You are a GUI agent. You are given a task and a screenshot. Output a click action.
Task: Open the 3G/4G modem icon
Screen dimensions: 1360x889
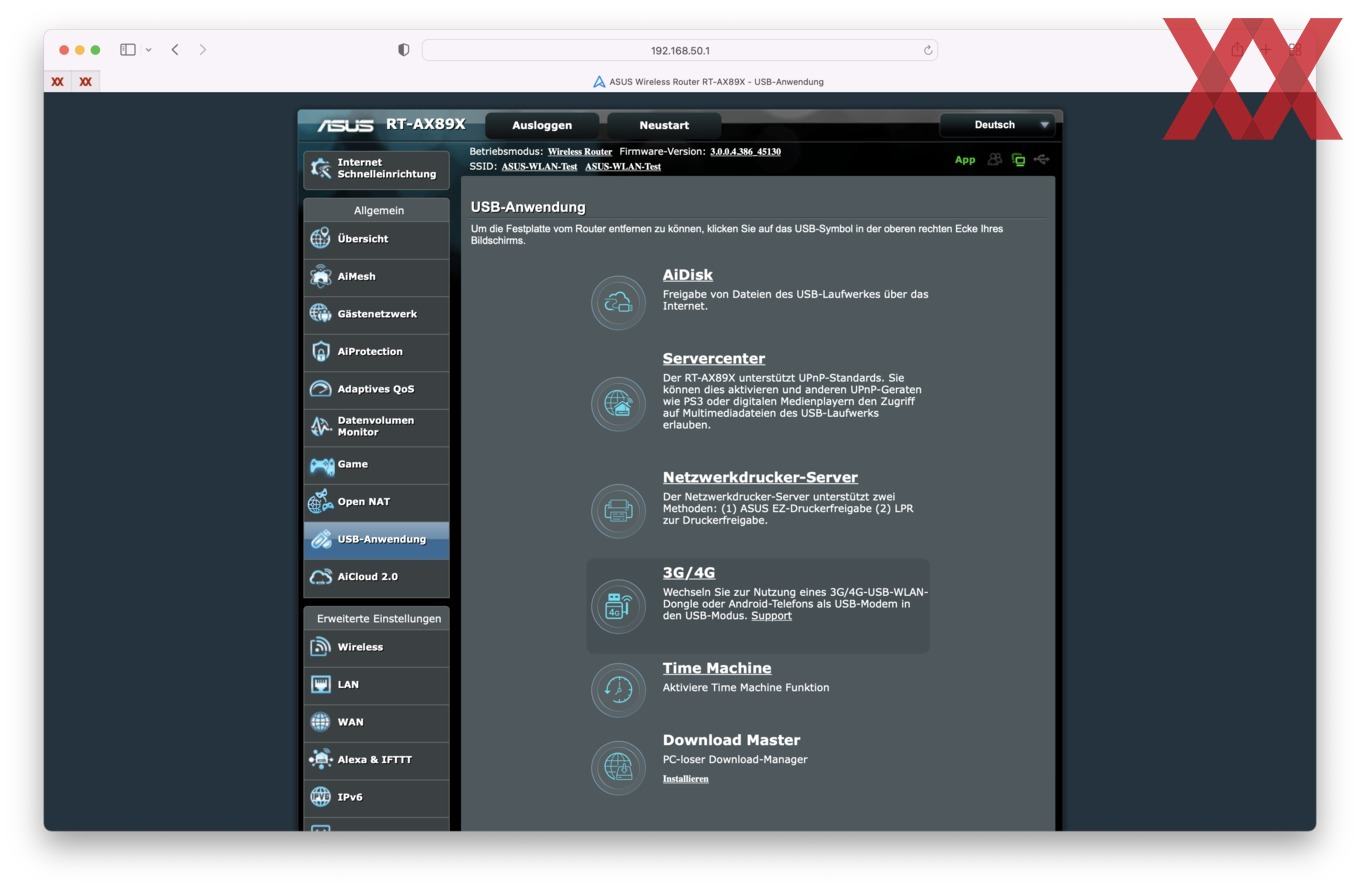(x=618, y=606)
